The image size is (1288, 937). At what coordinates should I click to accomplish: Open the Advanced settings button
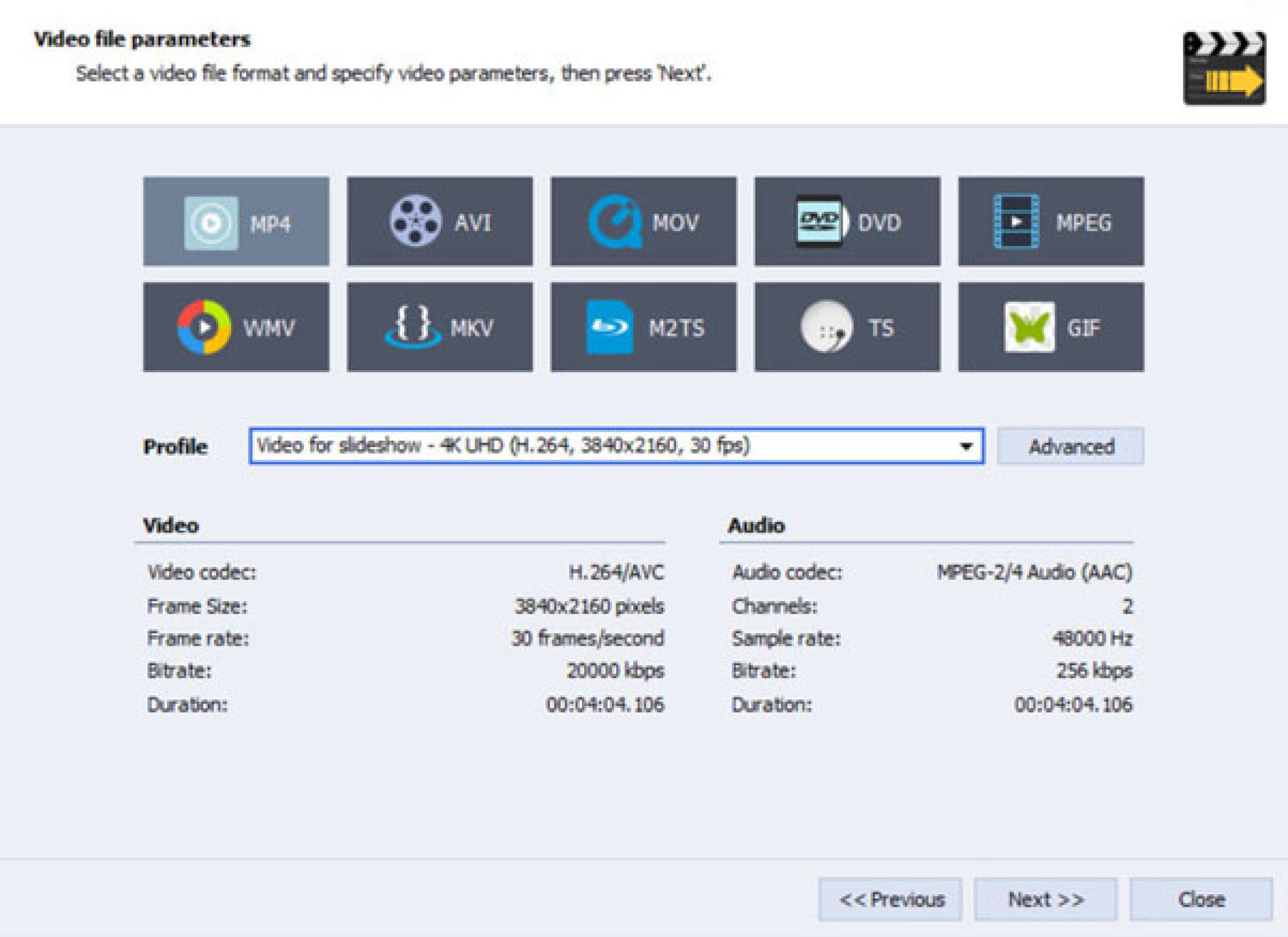point(1070,446)
